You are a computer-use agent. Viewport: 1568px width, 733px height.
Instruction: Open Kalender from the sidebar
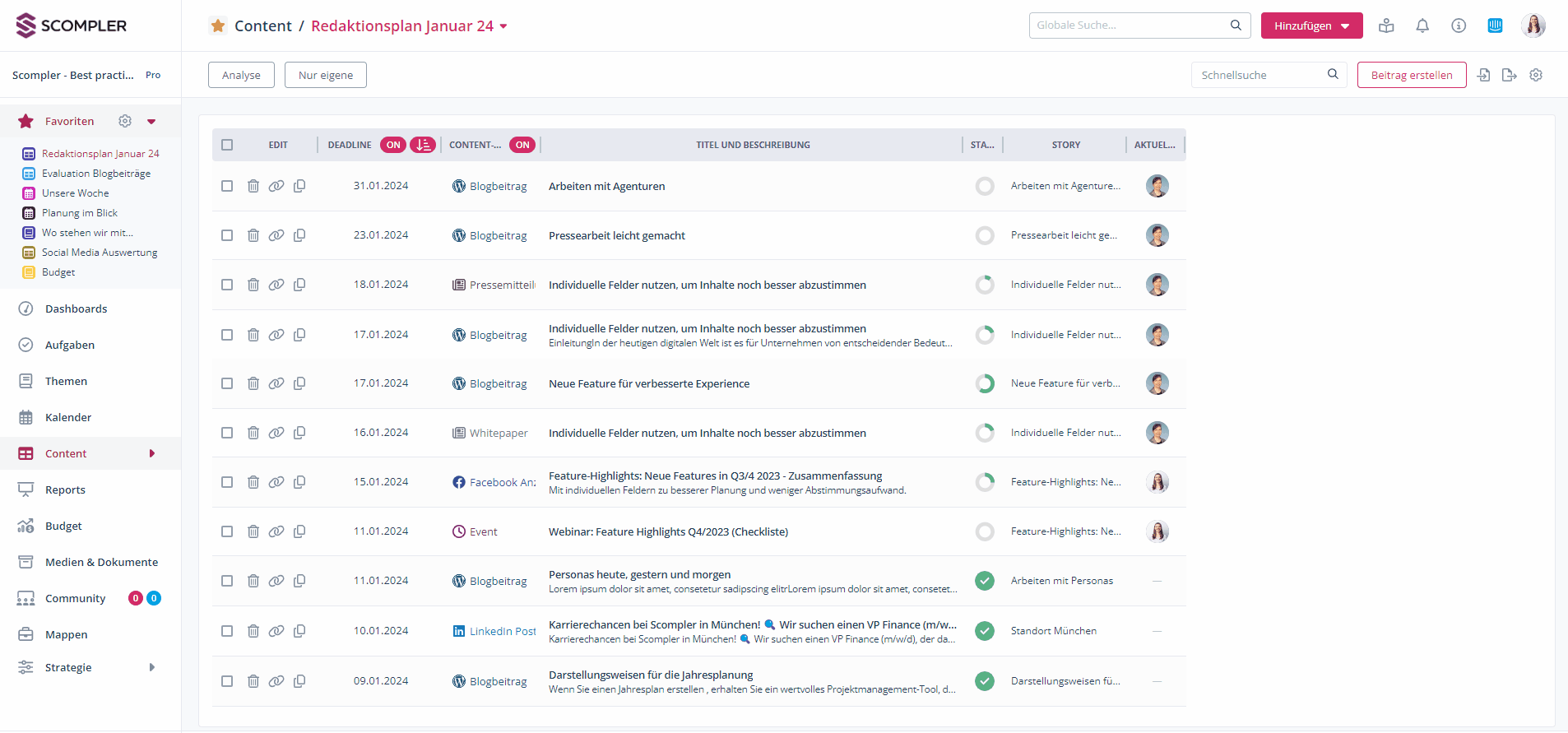[x=68, y=417]
